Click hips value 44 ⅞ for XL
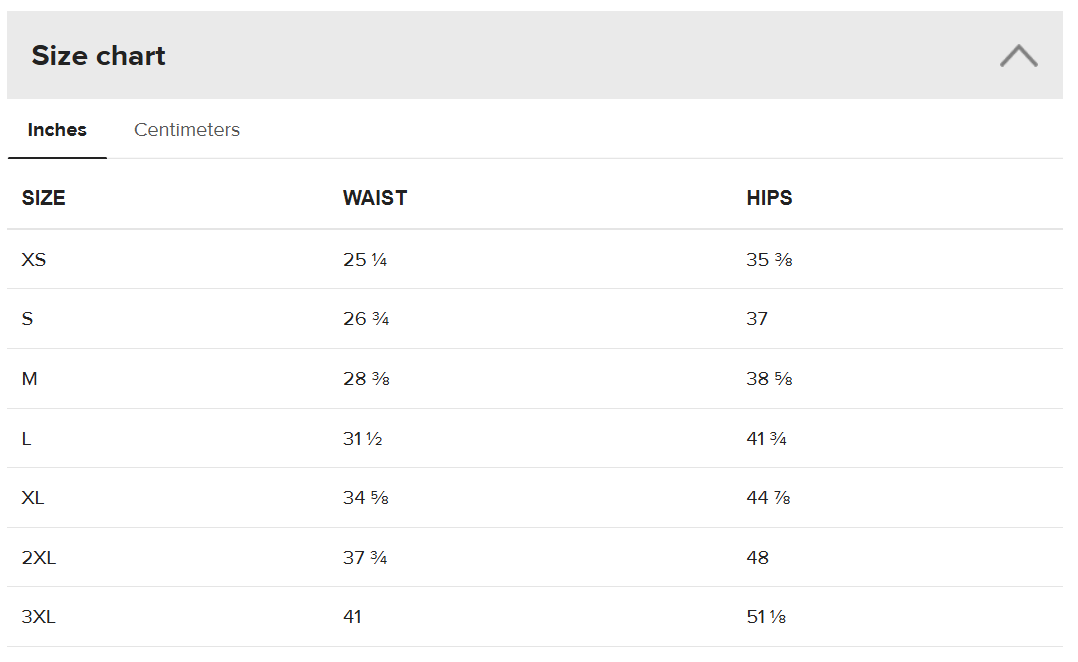Viewport: 1078px width, 662px height. pyautogui.click(x=768, y=498)
